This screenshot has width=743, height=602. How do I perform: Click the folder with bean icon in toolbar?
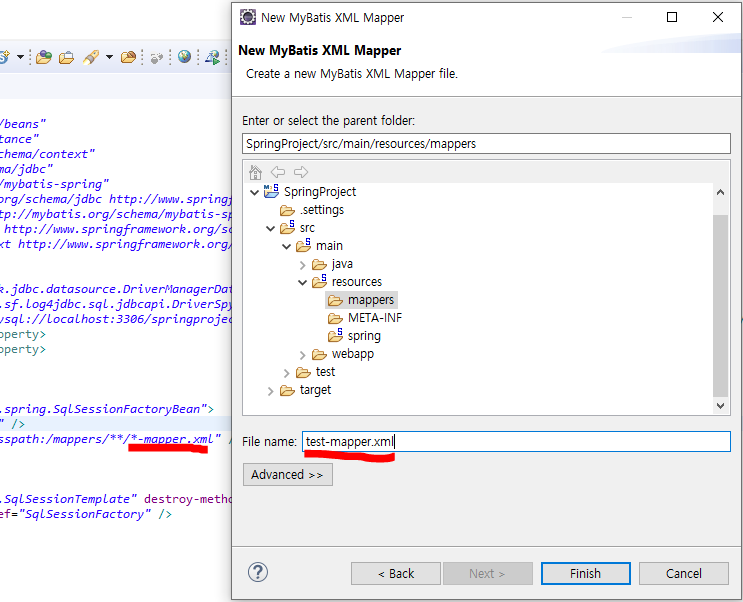tap(128, 57)
